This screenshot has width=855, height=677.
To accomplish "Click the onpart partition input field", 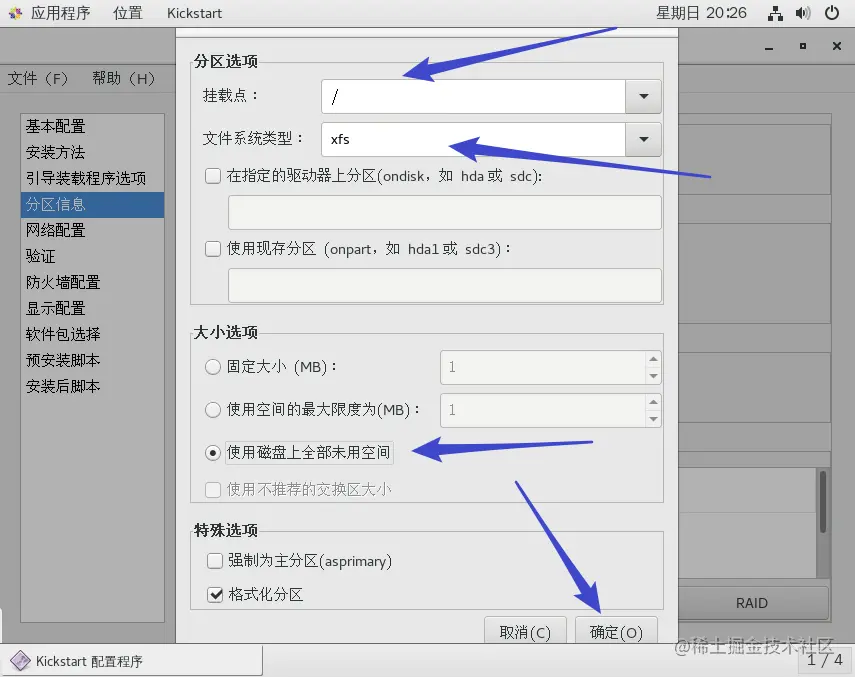I will (x=444, y=285).
